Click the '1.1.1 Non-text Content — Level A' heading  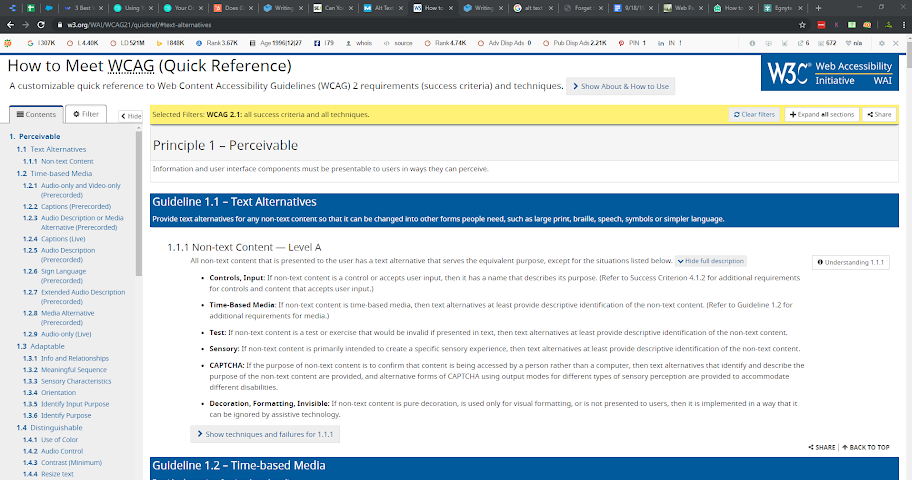pyautogui.click(x=244, y=247)
